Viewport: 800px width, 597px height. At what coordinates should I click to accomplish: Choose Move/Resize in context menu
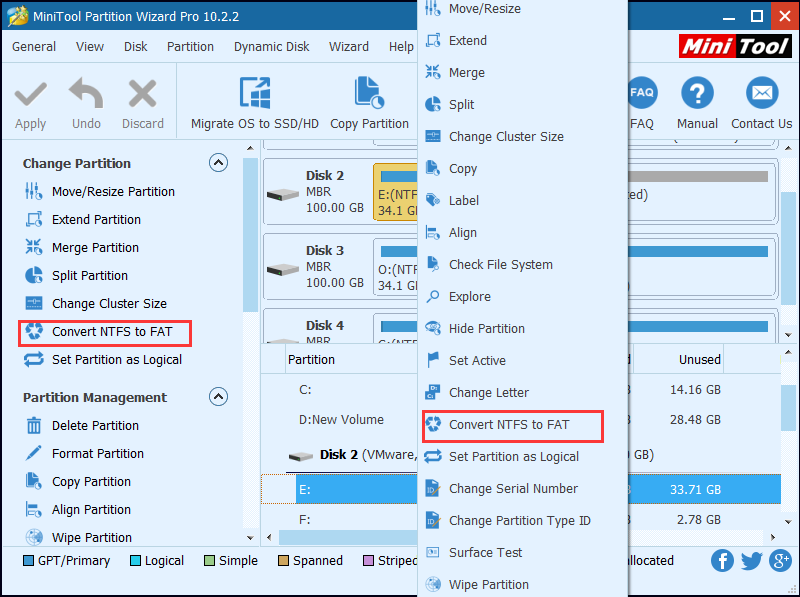pyautogui.click(x=523, y=9)
